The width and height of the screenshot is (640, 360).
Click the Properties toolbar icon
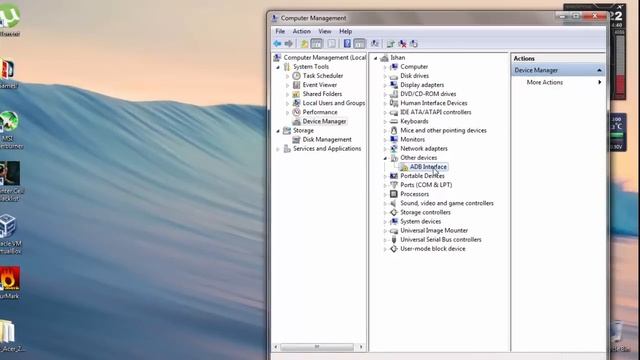(331, 44)
